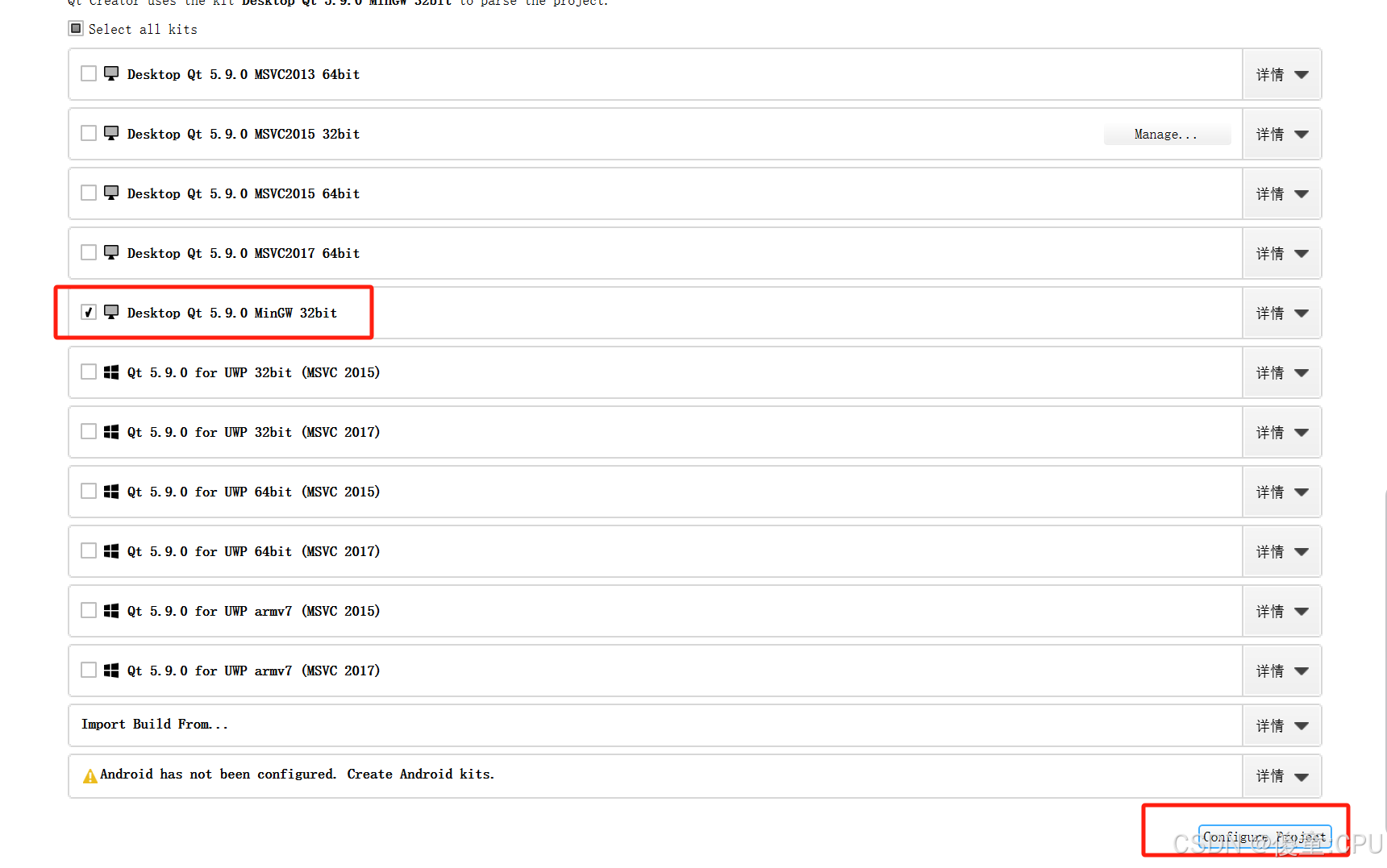1387x868 pixels.
Task: Click the Android warning triangle icon
Action: point(90,776)
